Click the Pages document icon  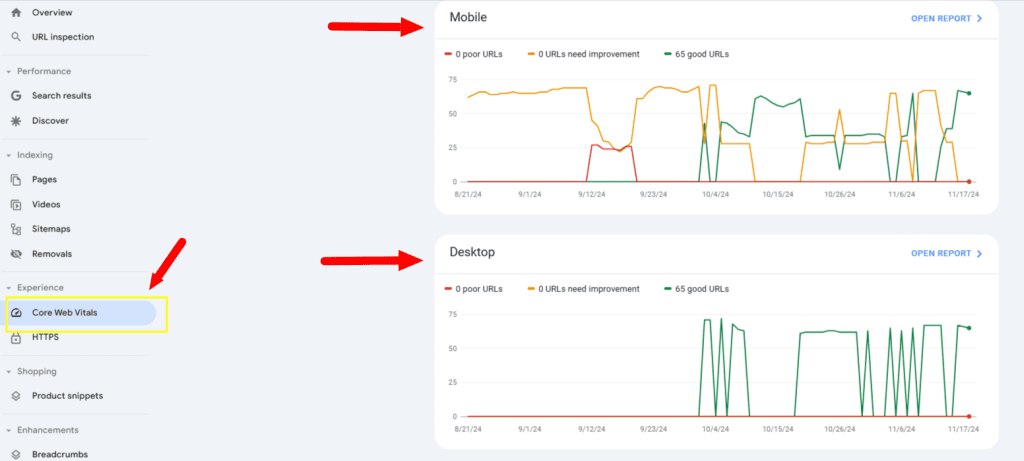(16, 180)
